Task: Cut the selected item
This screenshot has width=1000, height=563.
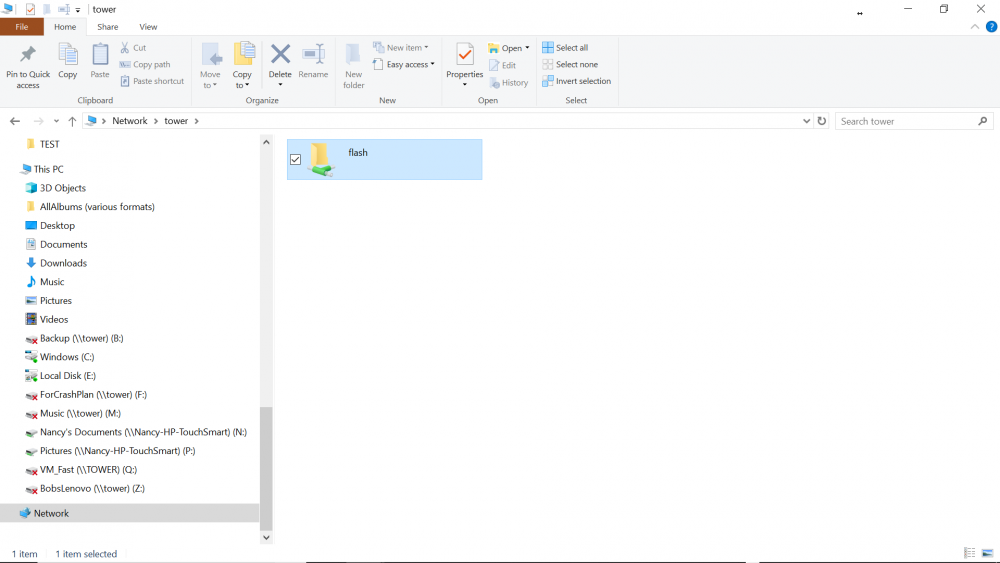Action: [x=133, y=48]
